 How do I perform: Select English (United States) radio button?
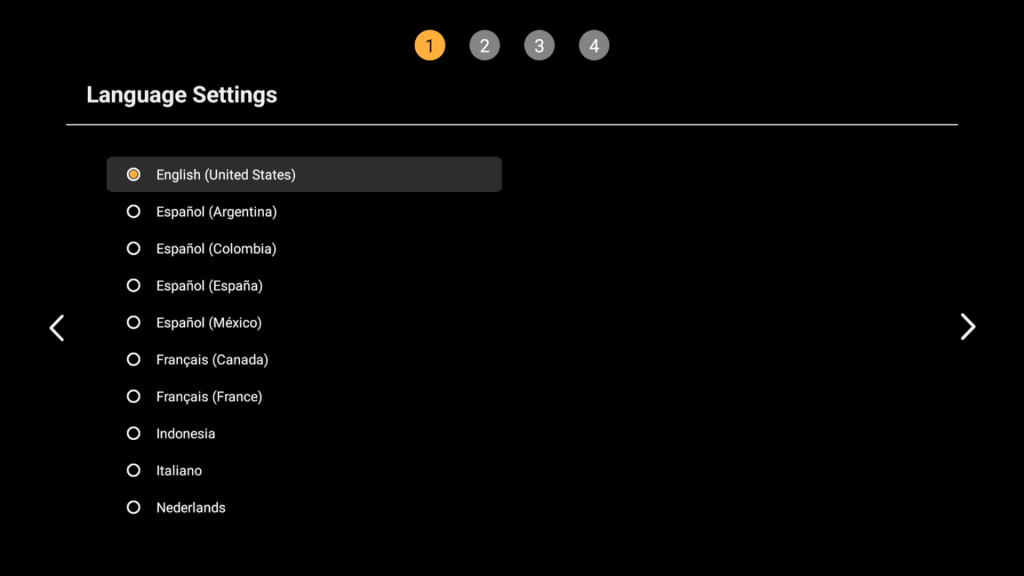coord(133,175)
